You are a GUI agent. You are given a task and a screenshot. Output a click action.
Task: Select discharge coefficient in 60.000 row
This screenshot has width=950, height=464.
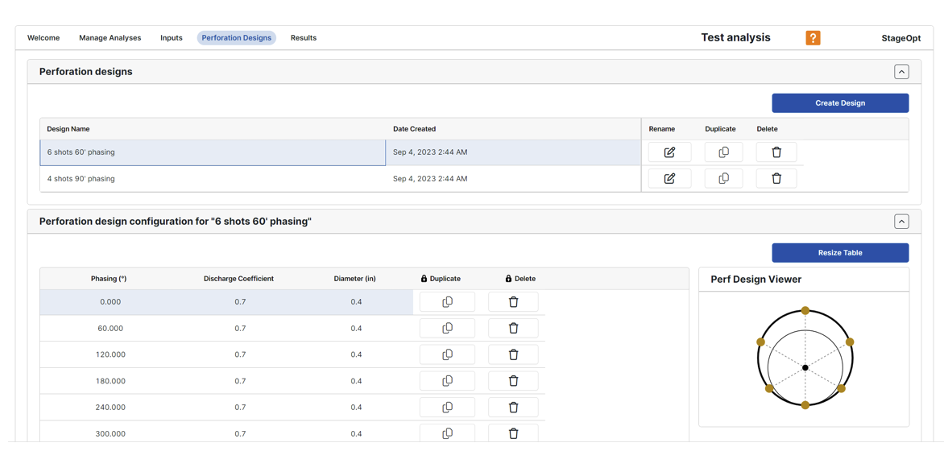click(240, 328)
